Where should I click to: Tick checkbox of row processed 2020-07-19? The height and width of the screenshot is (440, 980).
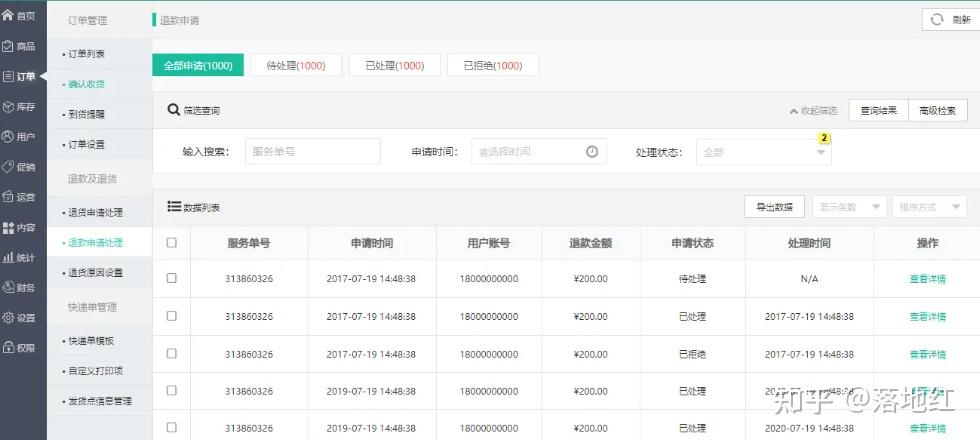click(171, 428)
